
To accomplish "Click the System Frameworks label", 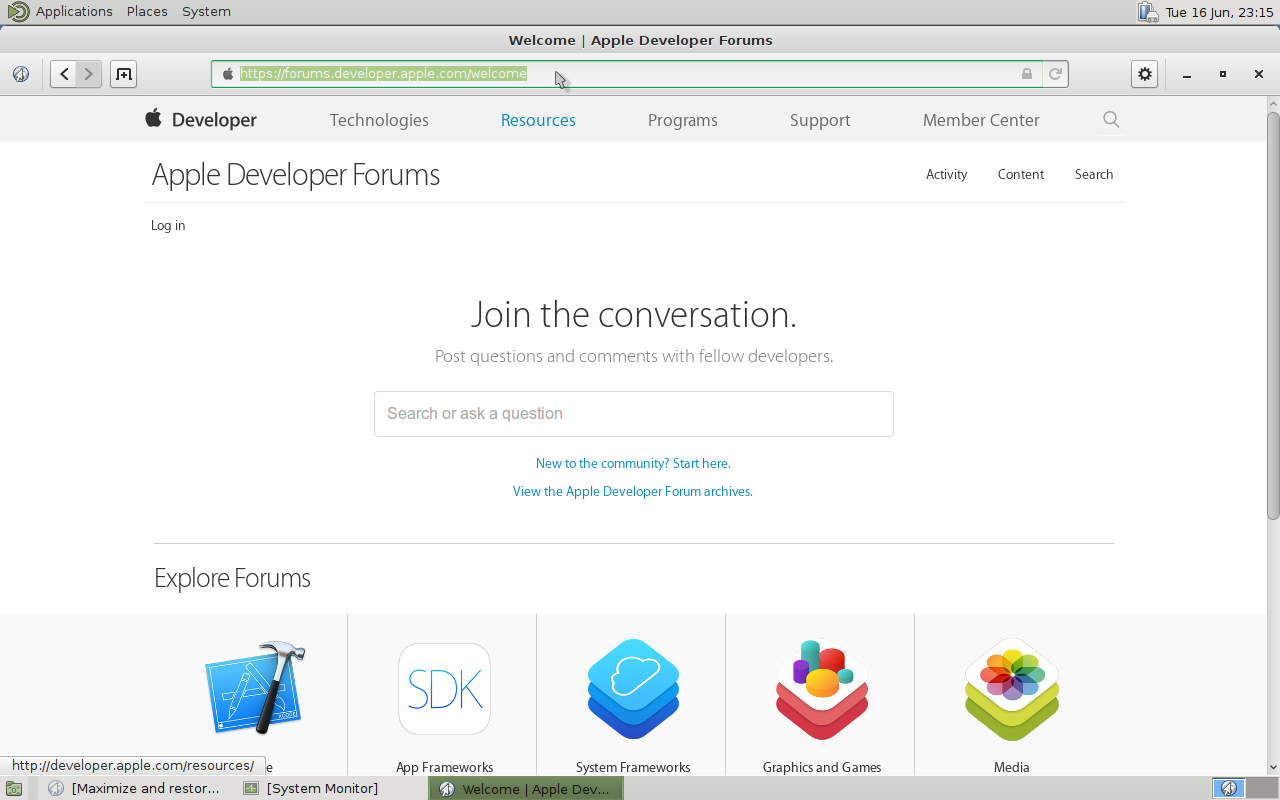I will [x=633, y=767].
